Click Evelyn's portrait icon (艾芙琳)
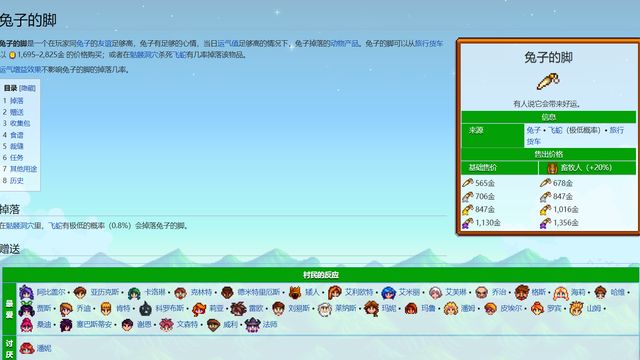 (x=435, y=292)
